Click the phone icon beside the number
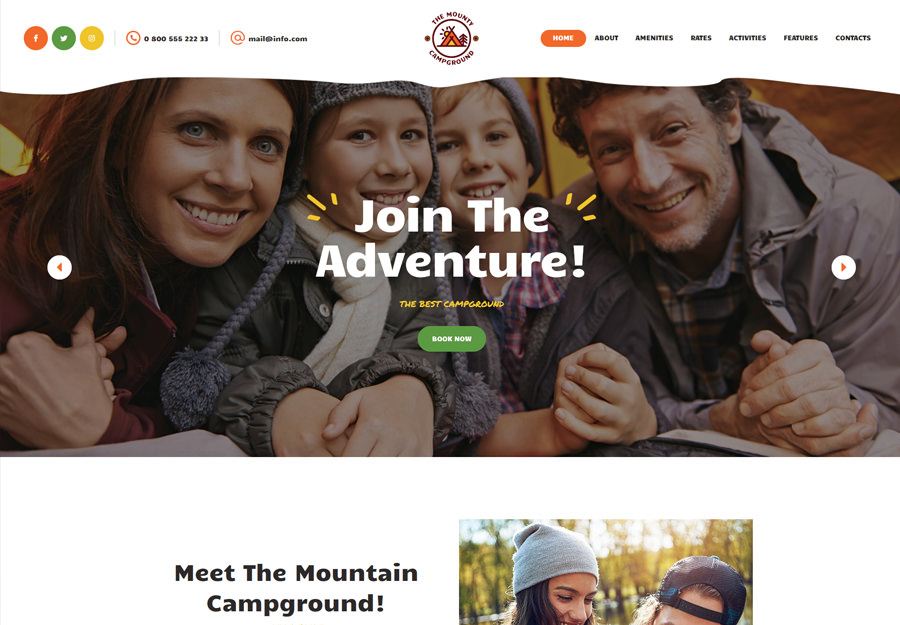The width and height of the screenshot is (900, 625). (x=133, y=38)
